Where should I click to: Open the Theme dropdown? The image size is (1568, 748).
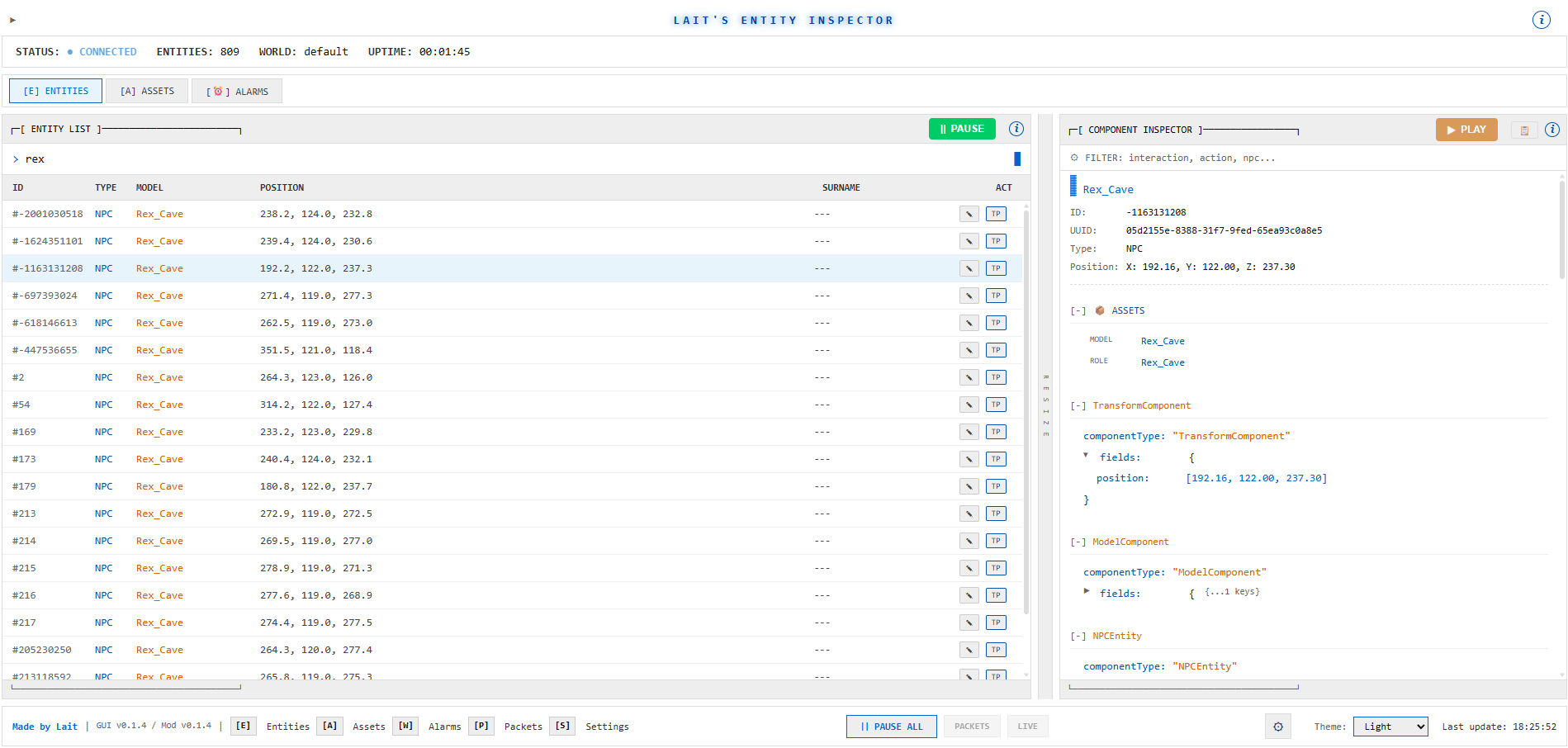coord(1390,727)
